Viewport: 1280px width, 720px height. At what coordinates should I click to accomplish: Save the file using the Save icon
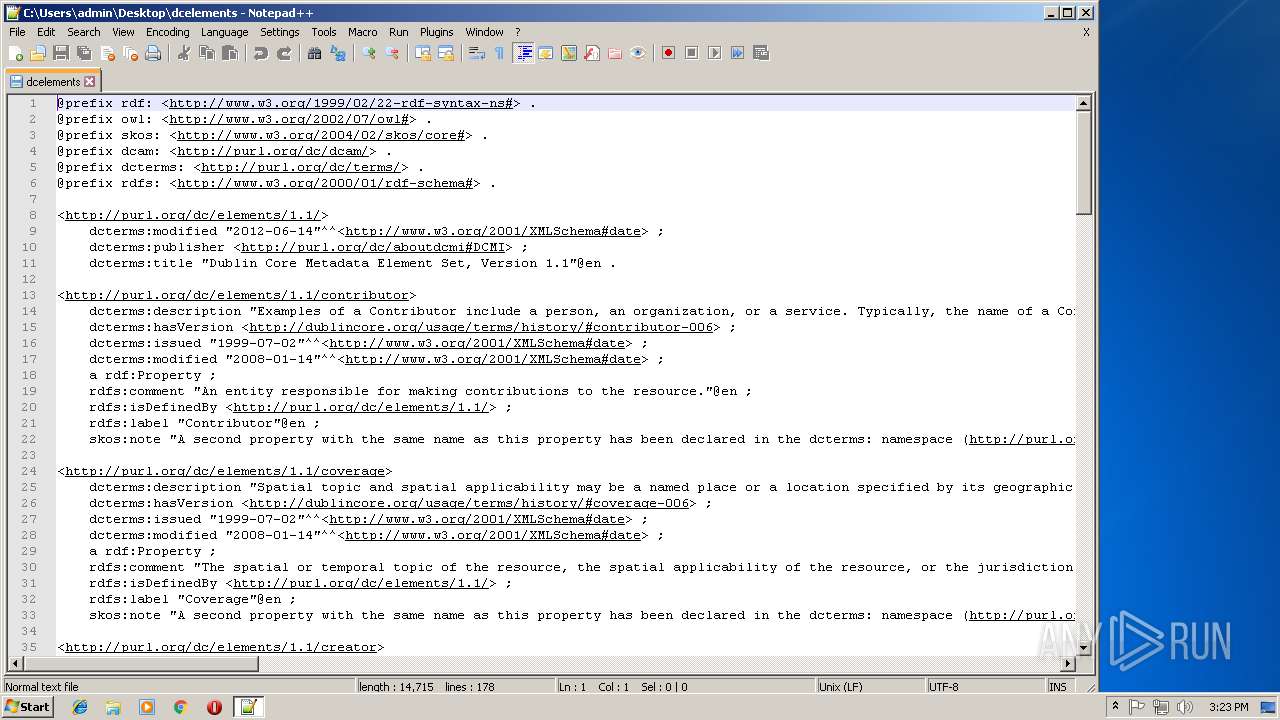61,53
